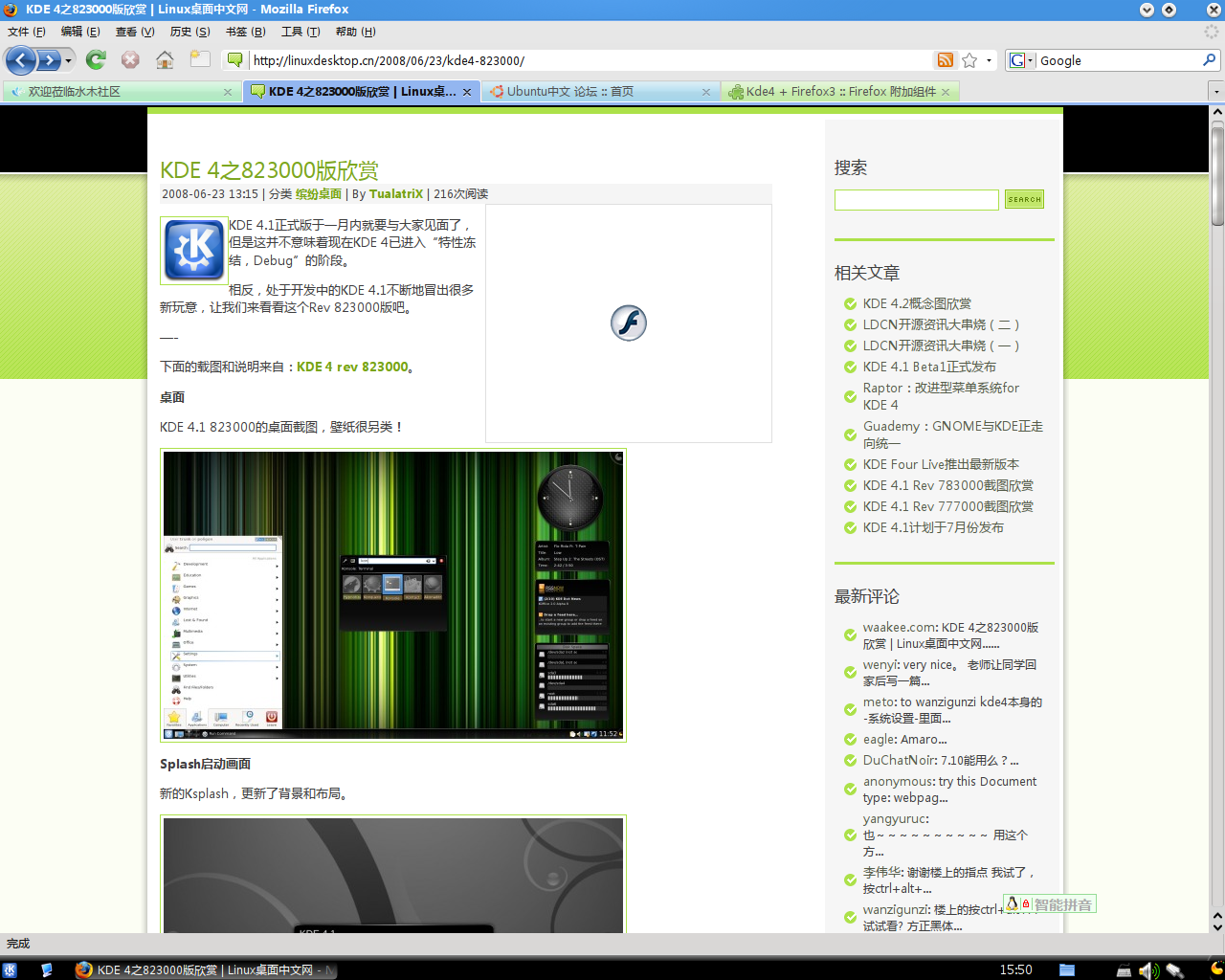Close the Ubuntu中文 论坛 tab
The height and width of the screenshot is (980, 1225).
point(706,92)
